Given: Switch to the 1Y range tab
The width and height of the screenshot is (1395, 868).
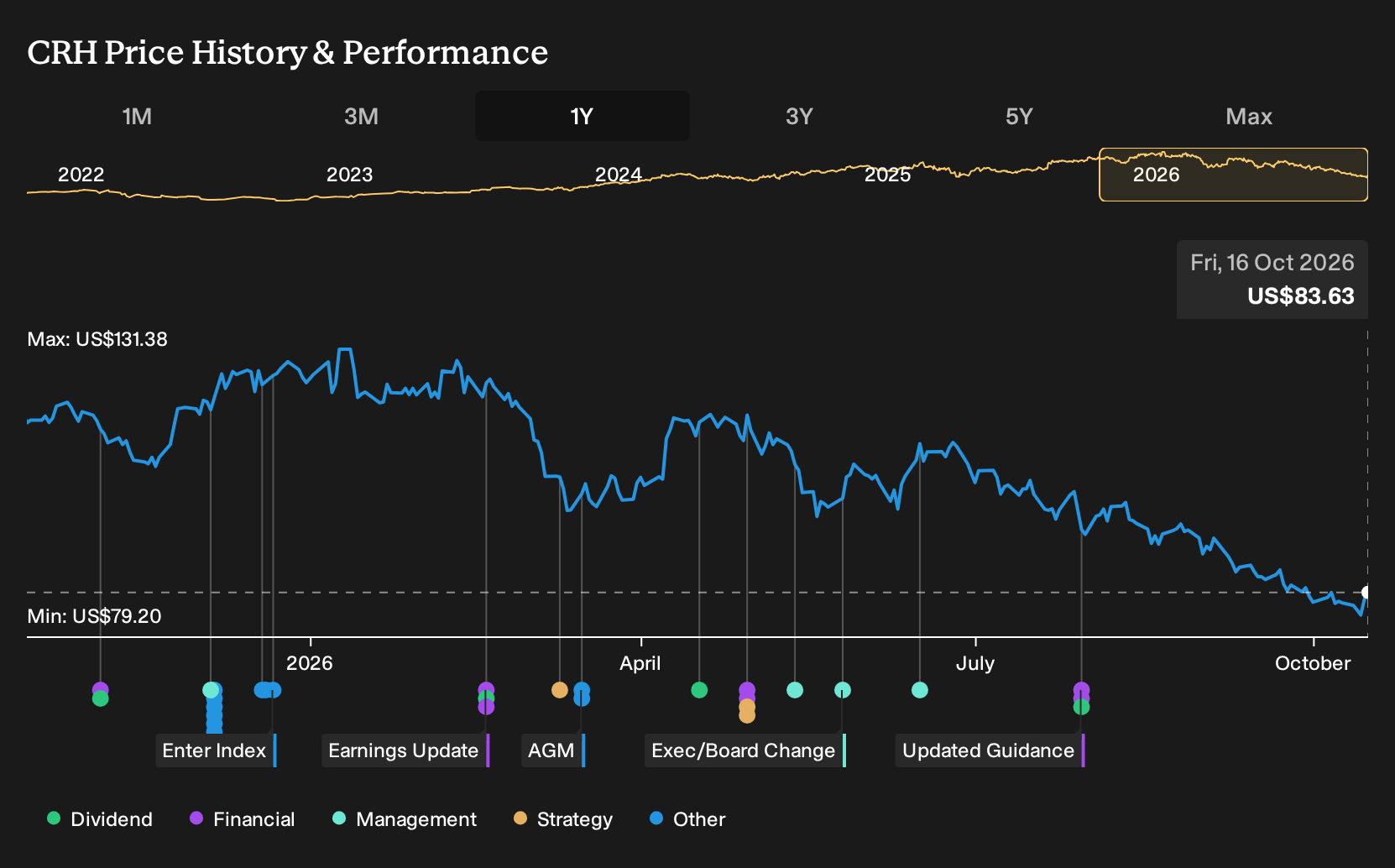Looking at the screenshot, I should pos(583,116).
